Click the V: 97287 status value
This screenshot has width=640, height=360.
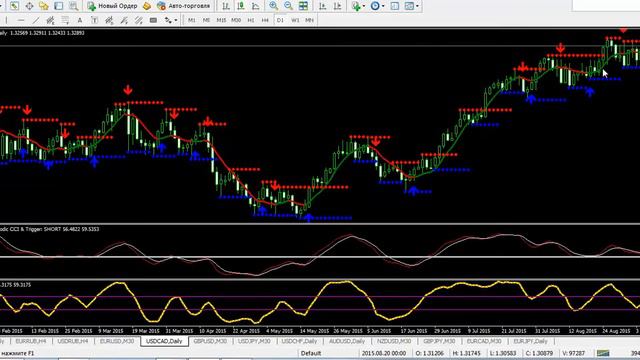click(573, 353)
